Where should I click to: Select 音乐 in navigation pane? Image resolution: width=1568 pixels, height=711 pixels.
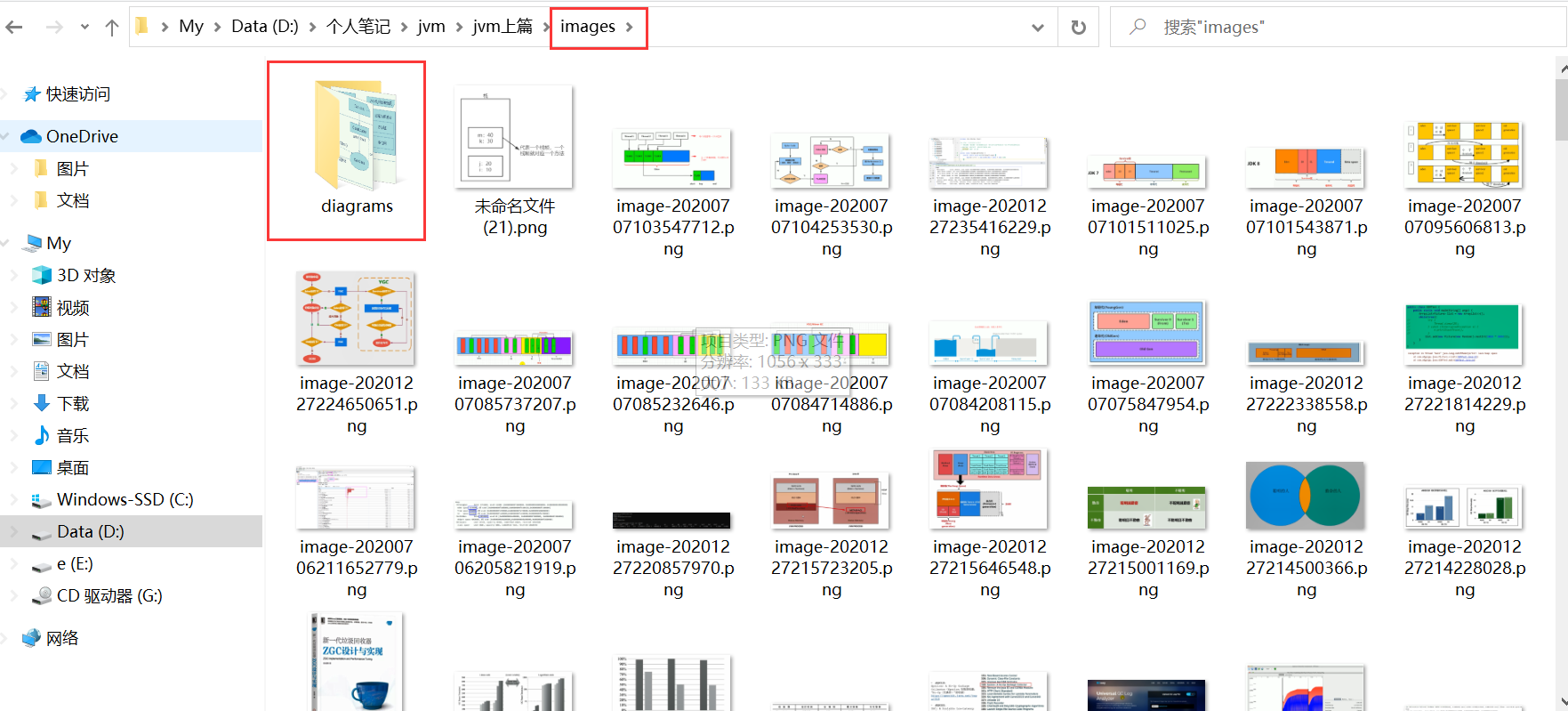pyautogui.click(x=72, y=436)
